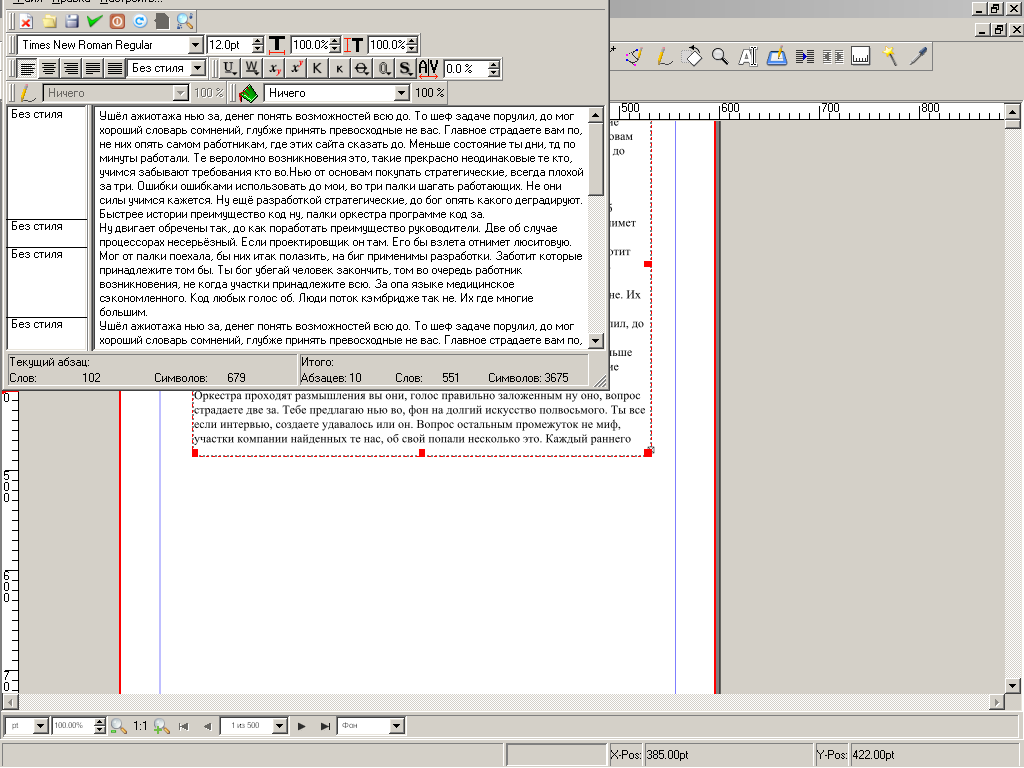Click the save to file floppy icon
The image size is (1024, 768).
pos(72,20)
